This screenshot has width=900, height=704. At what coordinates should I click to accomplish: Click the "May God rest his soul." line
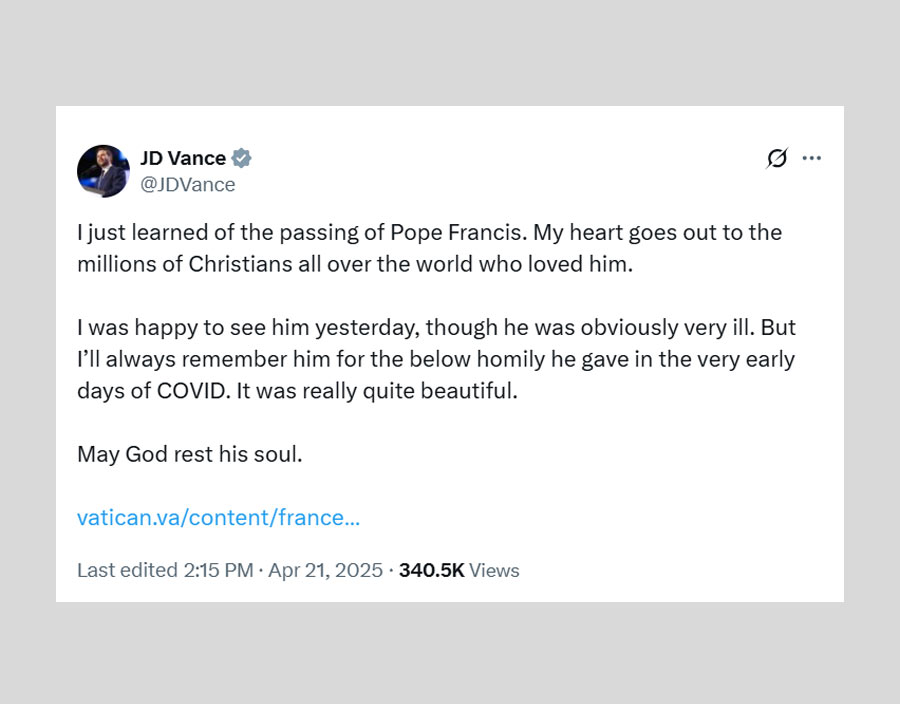[189, 454]
